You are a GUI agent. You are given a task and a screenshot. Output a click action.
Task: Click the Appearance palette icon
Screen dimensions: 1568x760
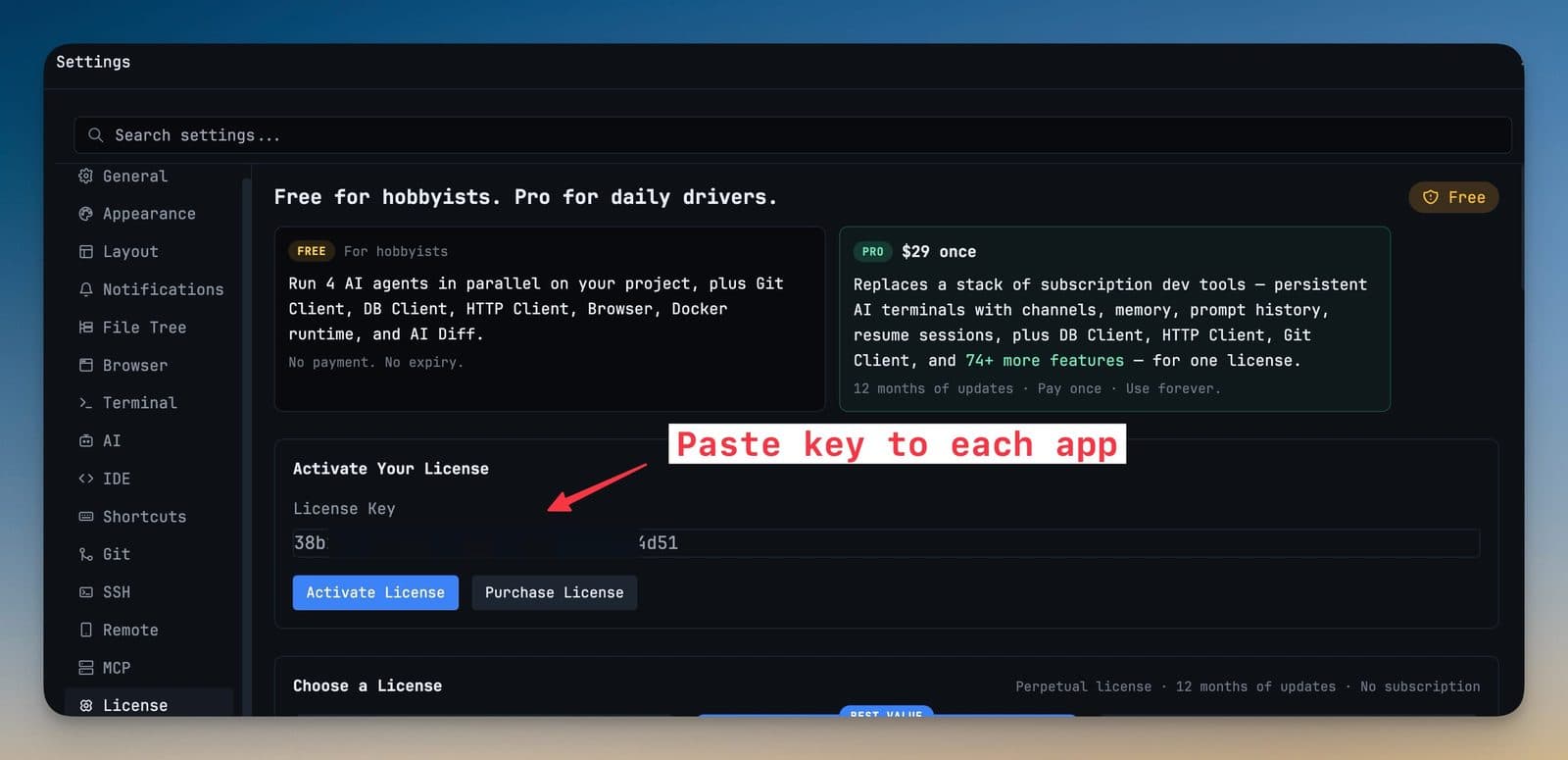tap(86, 214)
